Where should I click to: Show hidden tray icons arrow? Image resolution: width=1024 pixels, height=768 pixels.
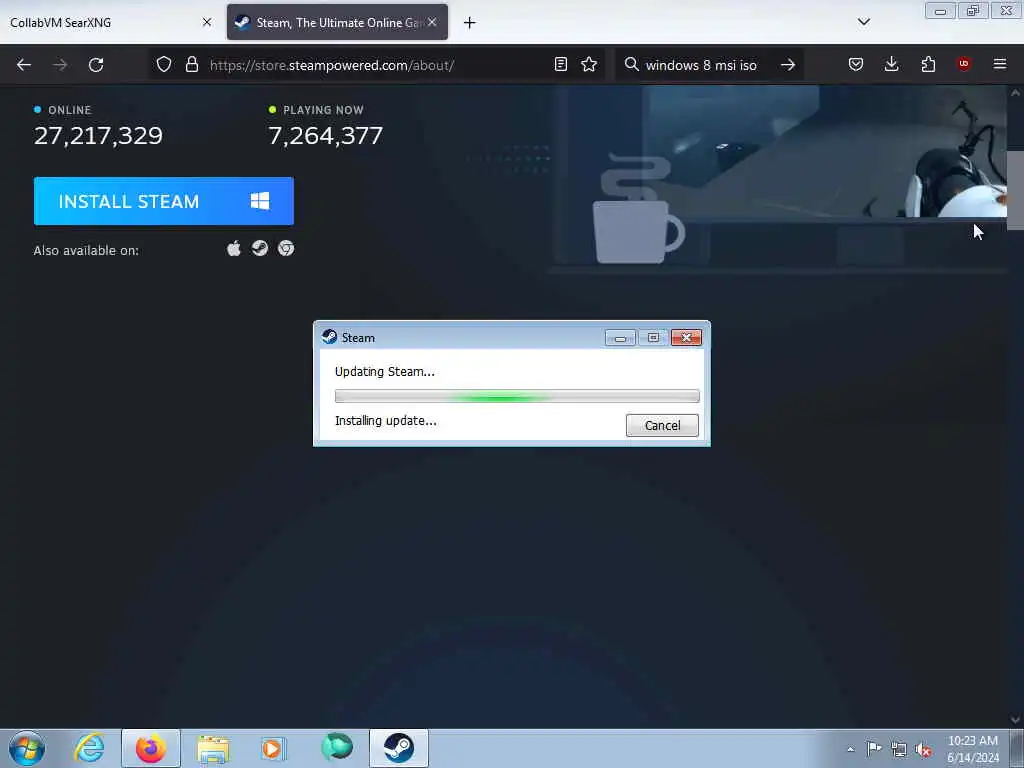point(850,749)
